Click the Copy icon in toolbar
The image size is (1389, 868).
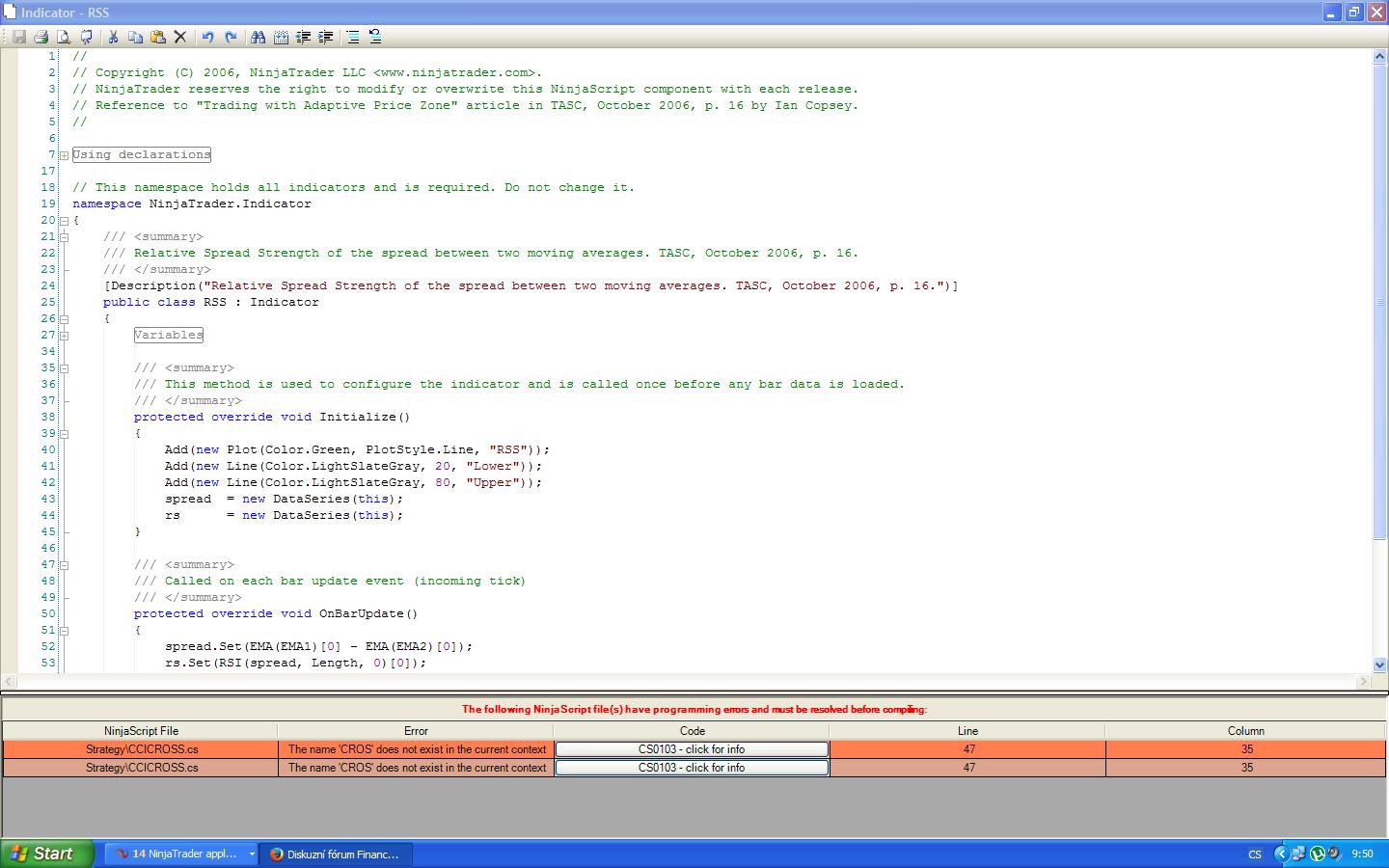pyautogui.click(x=135, y=37)
